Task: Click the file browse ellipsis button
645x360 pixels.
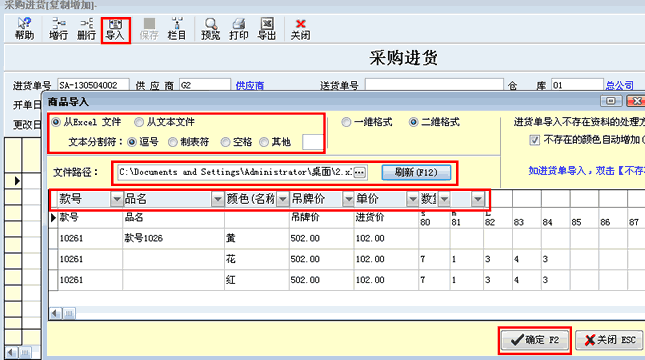Action: click(x=359, y=172)
